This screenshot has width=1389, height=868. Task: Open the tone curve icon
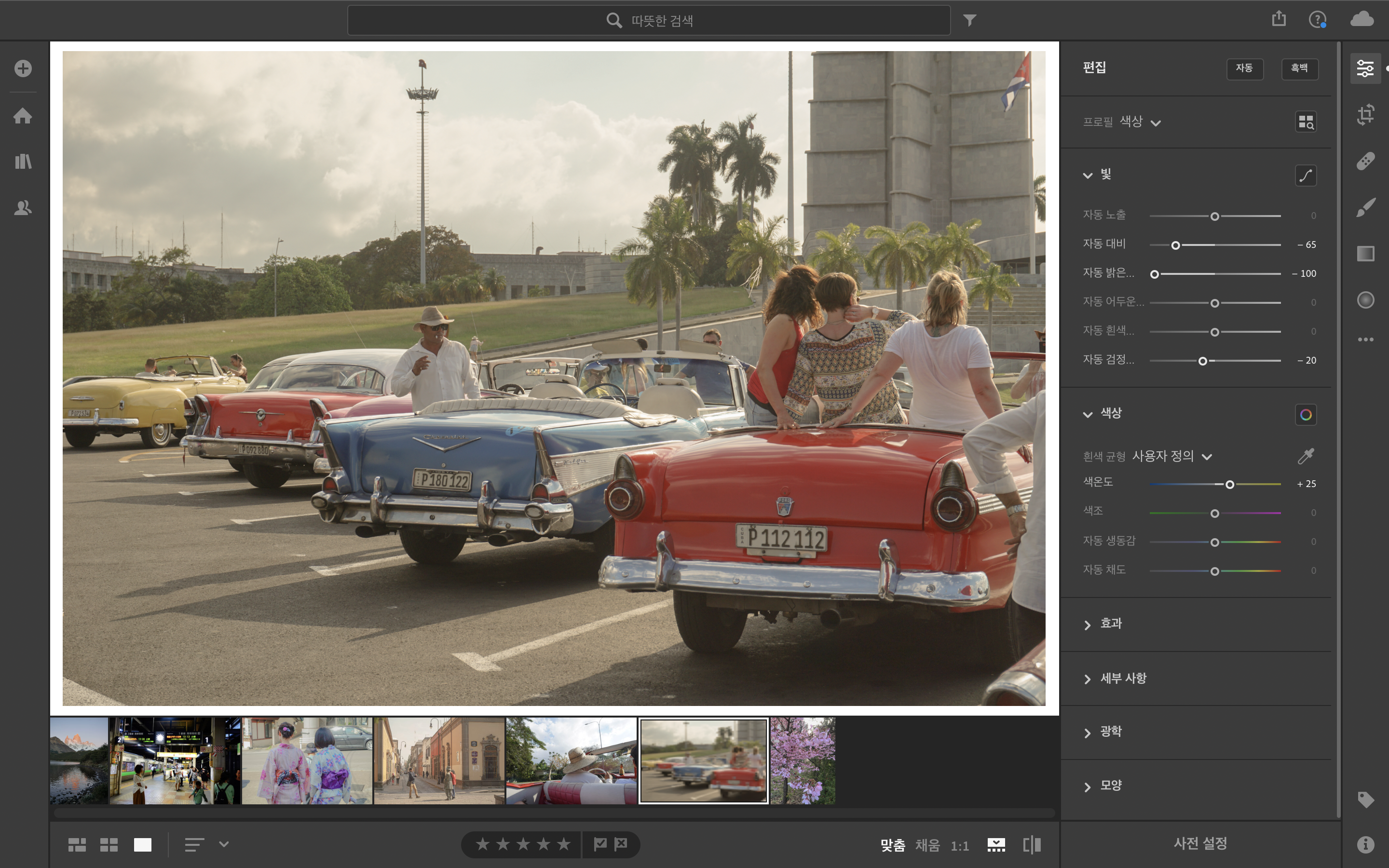(x=1305, y=176)
